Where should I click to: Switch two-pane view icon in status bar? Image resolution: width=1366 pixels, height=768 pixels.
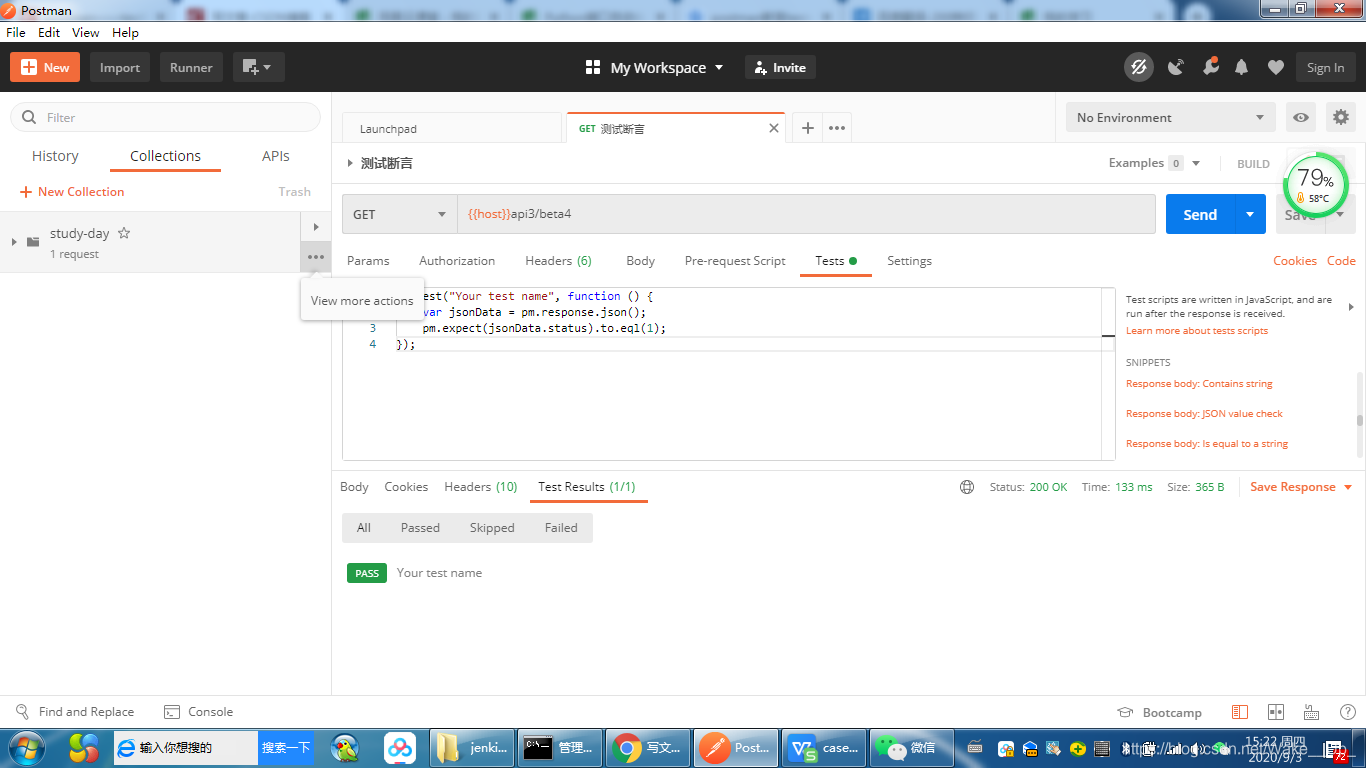(x=1276, y=712)
